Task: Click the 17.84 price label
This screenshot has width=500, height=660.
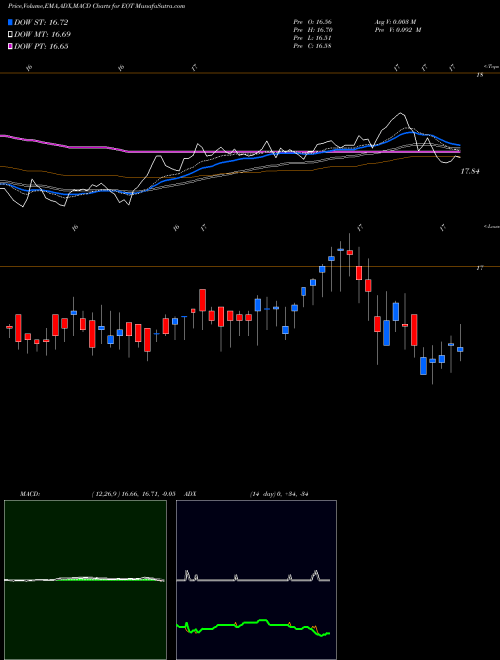Action: pyautogui.click(x=470, y=171)
